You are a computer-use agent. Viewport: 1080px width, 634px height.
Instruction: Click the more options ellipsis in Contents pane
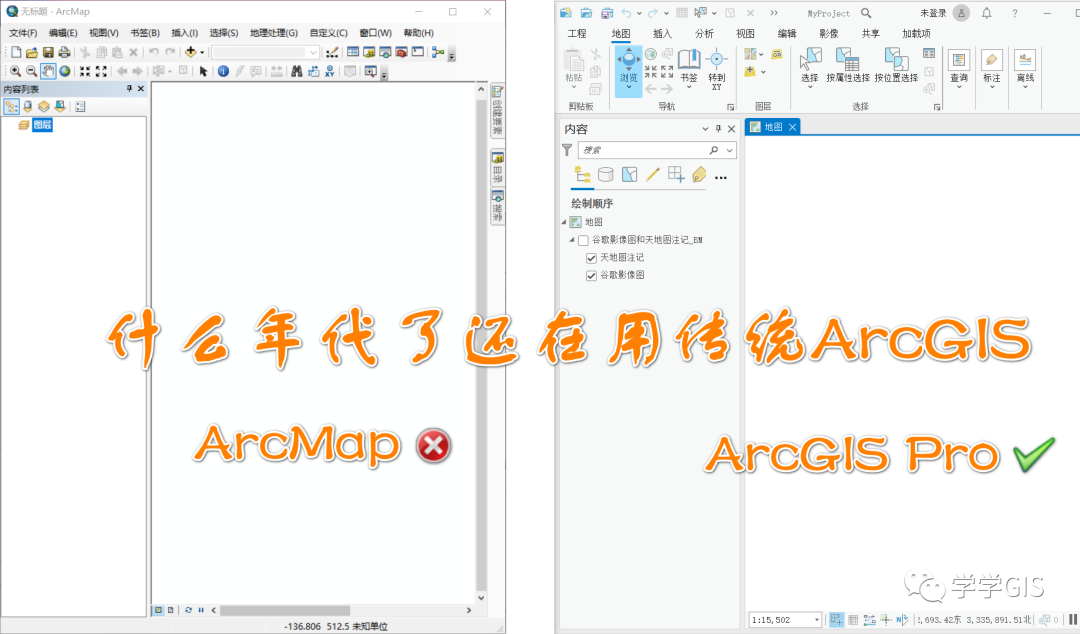point(720,177)
